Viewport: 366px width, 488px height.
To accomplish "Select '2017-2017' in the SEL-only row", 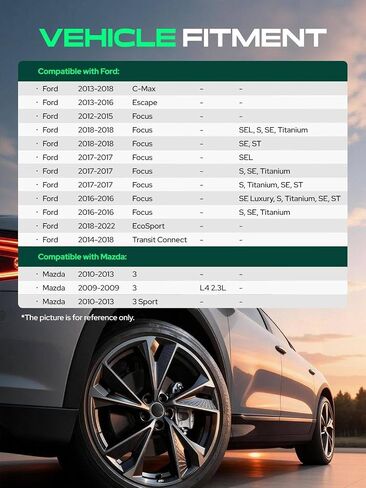I will (96, 157).
